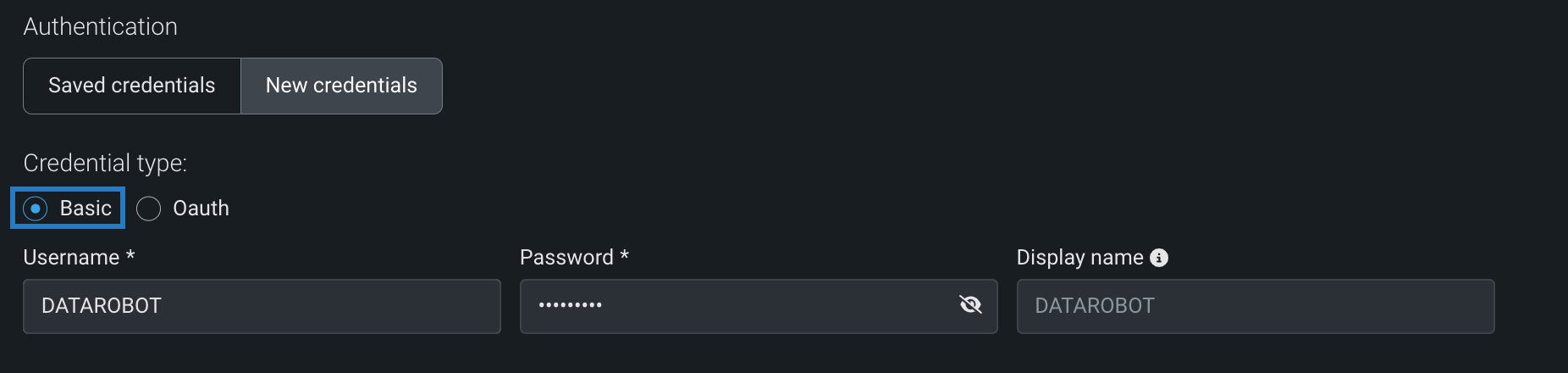Click the masked password dots
1568x373 pixels.
click(570, 306)
